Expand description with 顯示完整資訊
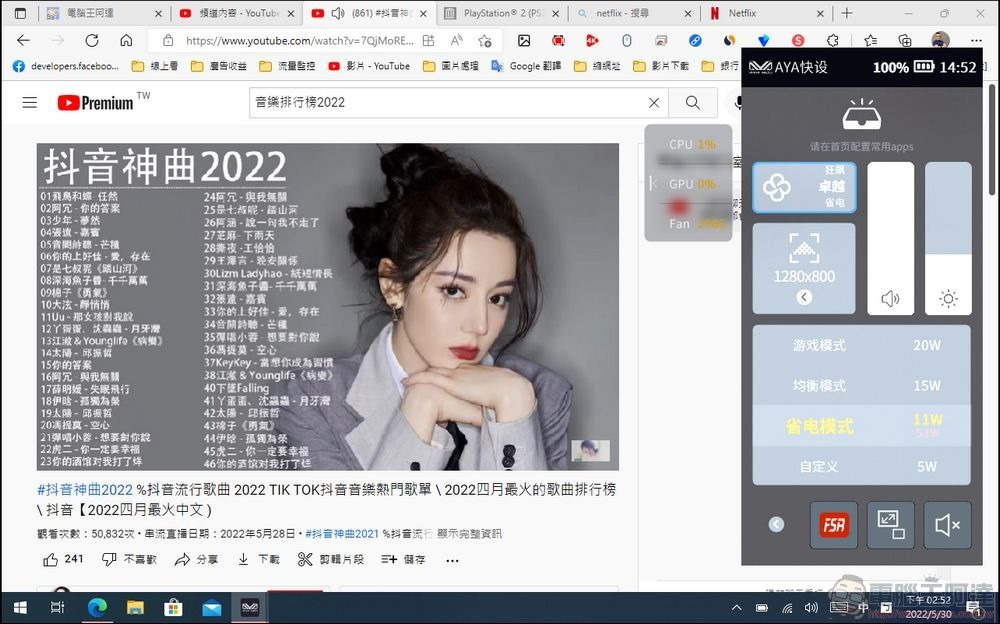 [469, 533]
